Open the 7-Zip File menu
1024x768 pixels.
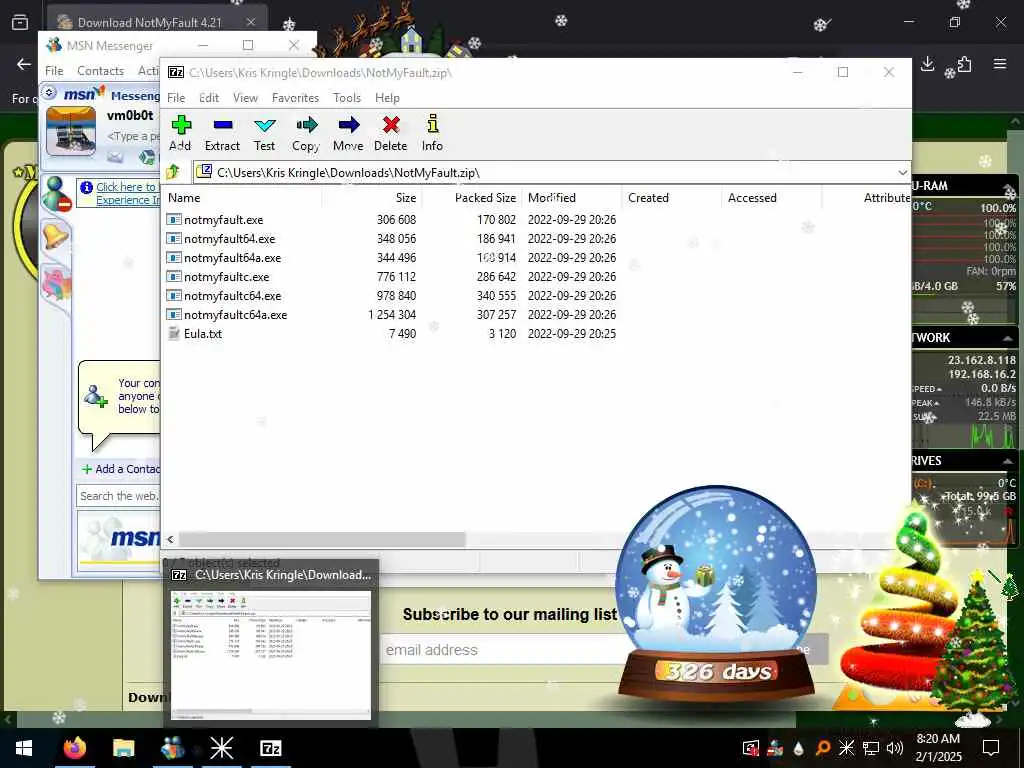pos(176,98)
